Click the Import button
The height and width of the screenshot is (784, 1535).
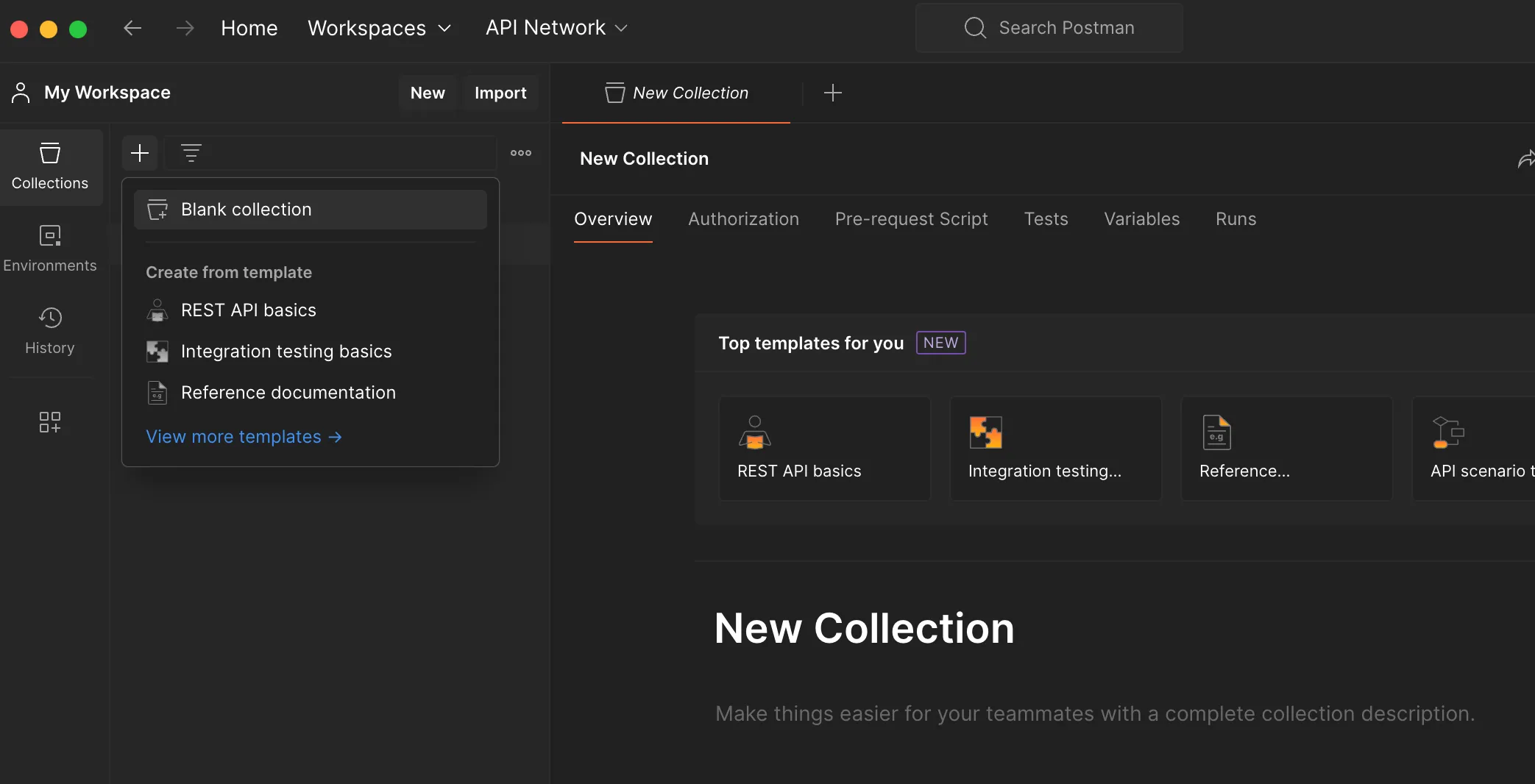click(x=500, y=93)
